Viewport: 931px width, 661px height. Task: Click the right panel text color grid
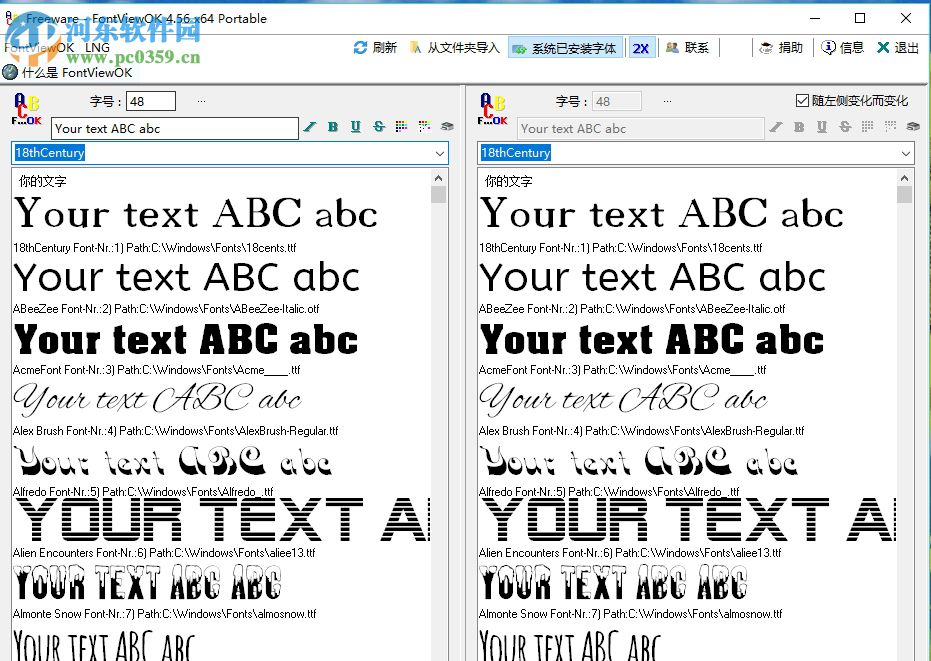tap(867, 126)
